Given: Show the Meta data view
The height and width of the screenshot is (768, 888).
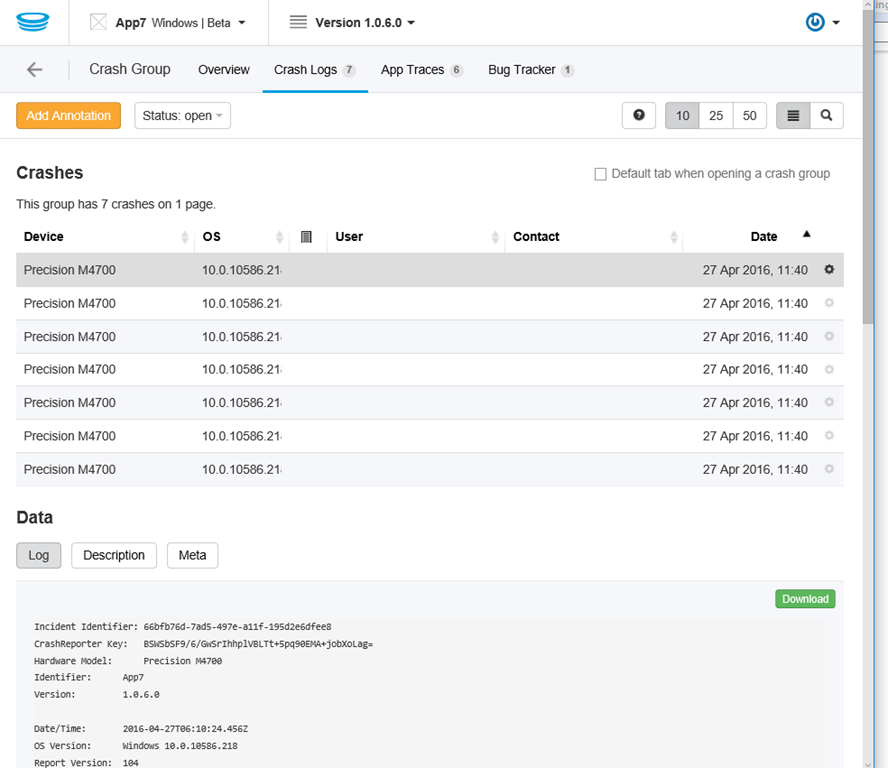Looking at the screenshot, I should click(192, 555).
